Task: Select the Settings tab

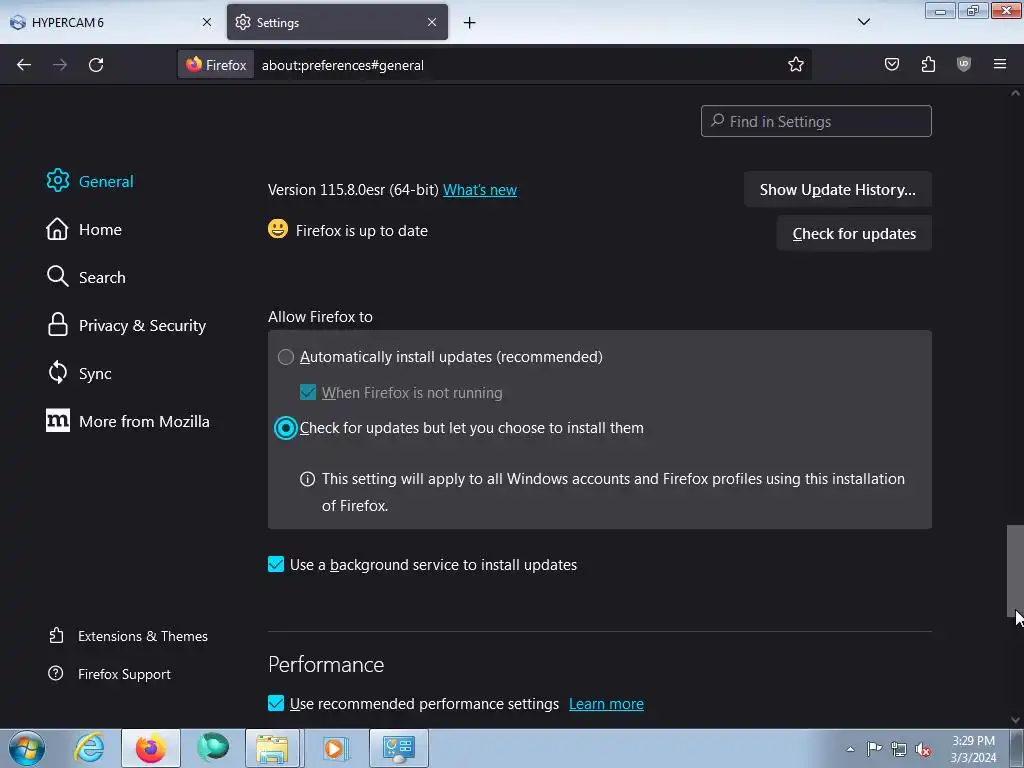Action: 337,22
